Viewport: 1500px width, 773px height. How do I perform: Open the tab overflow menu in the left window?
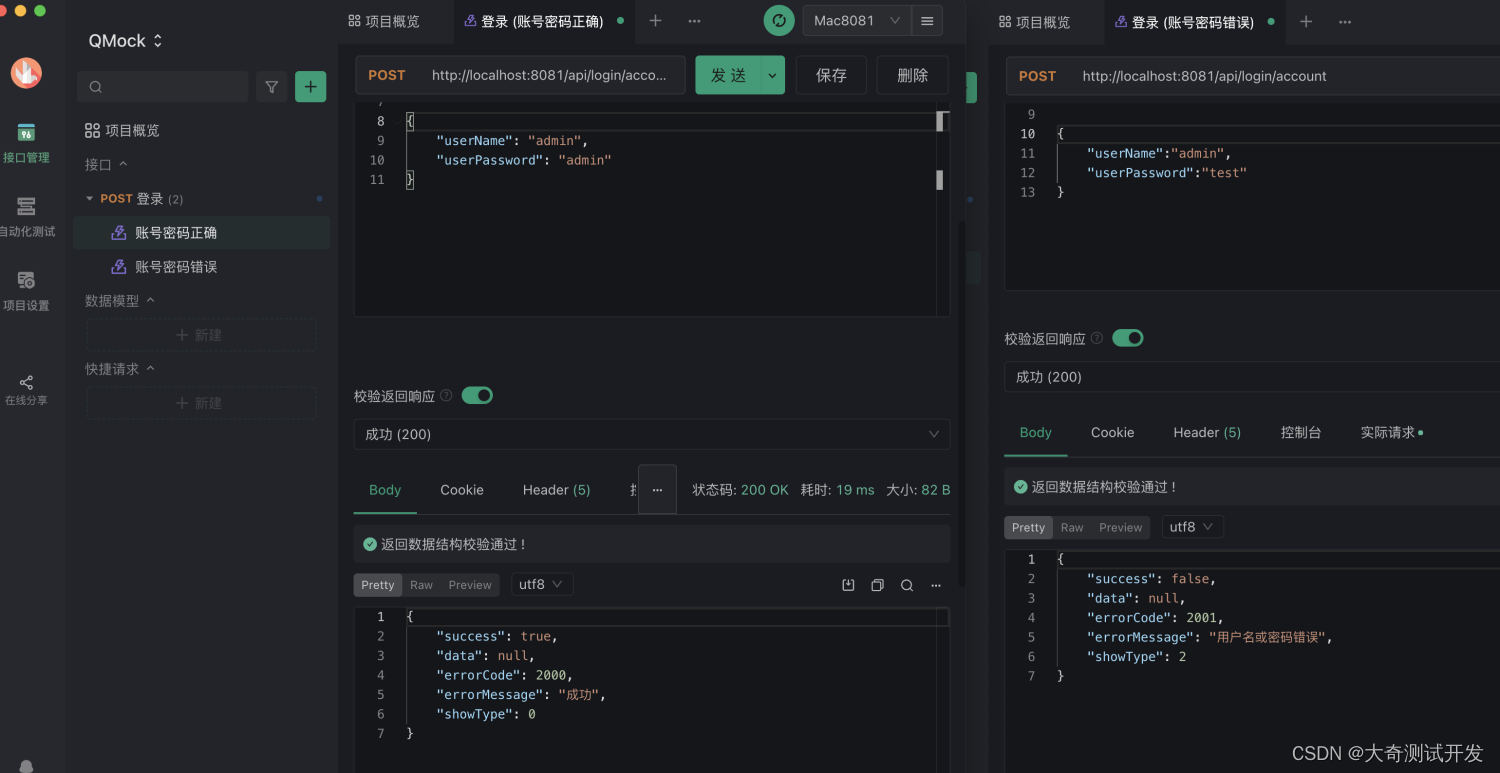(x=694, y=21)
